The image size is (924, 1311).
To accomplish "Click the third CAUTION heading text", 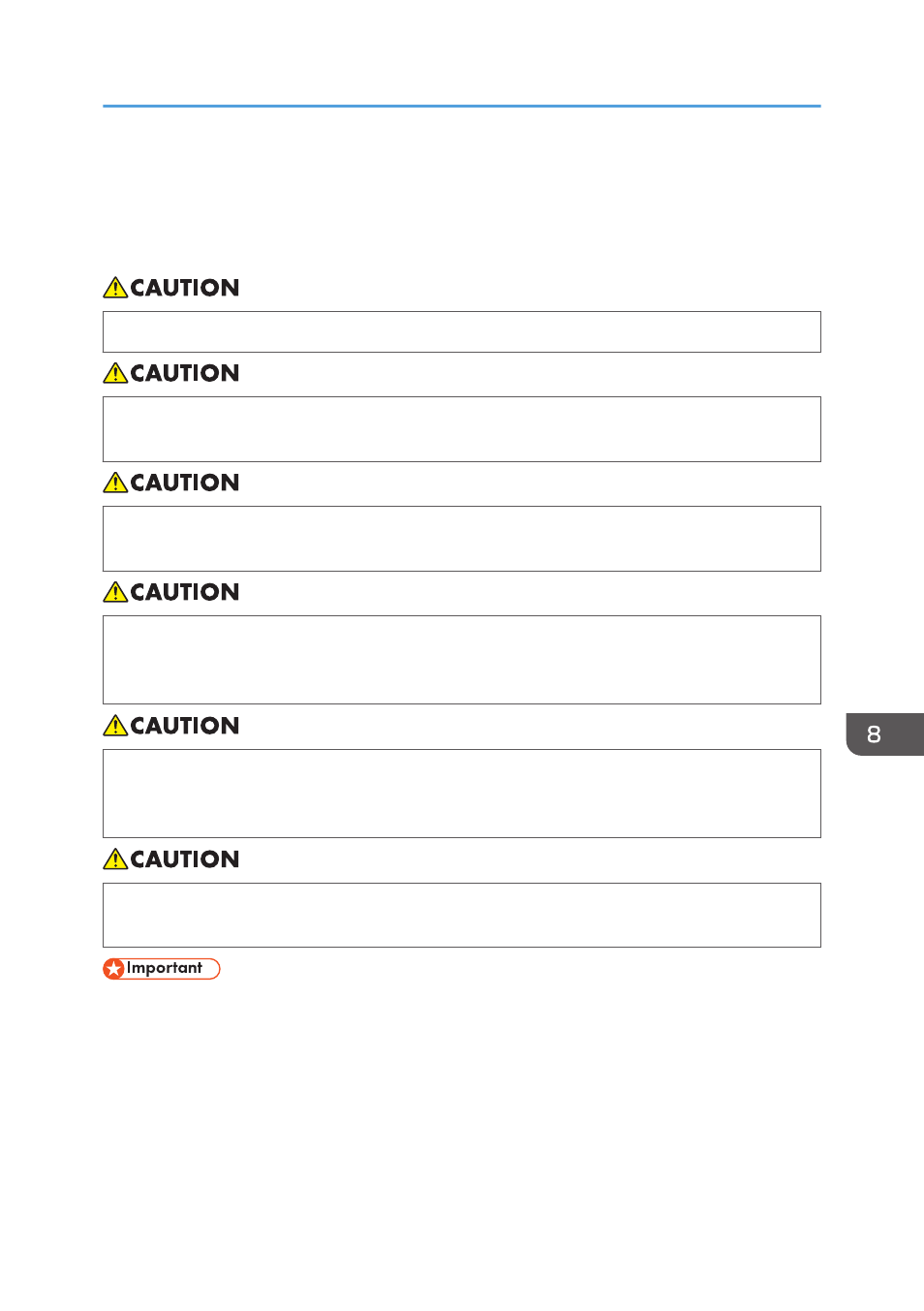I will pyautogui.click(x=185, y=483).
